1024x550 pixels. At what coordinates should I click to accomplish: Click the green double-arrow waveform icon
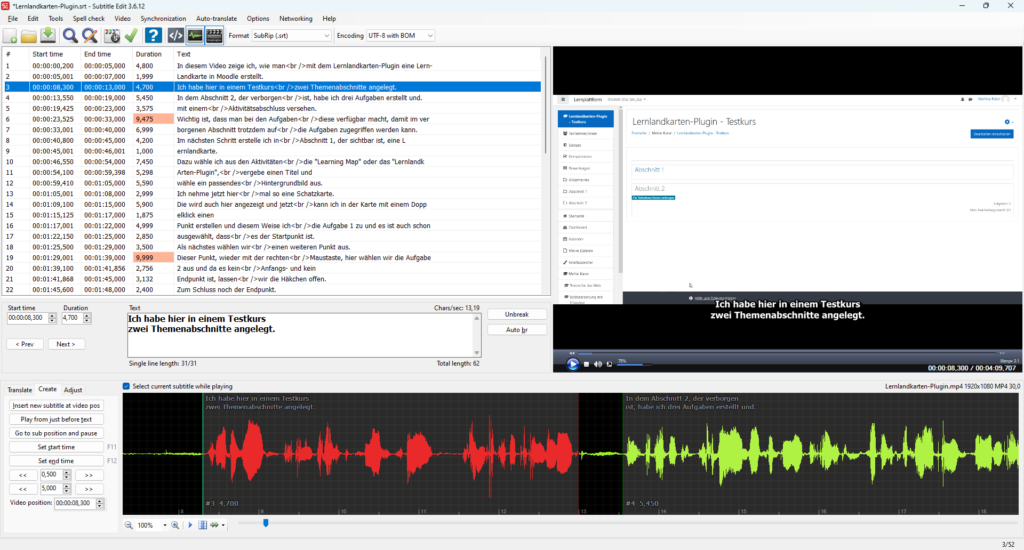(x=214, y=525)
